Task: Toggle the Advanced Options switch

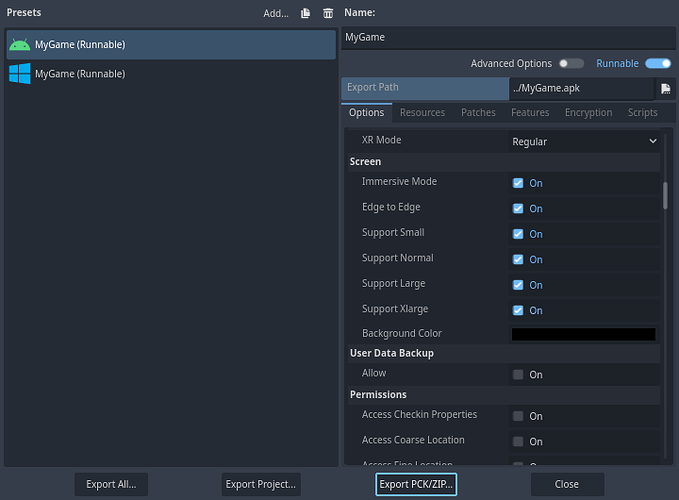Action: [x=571, y=64]
